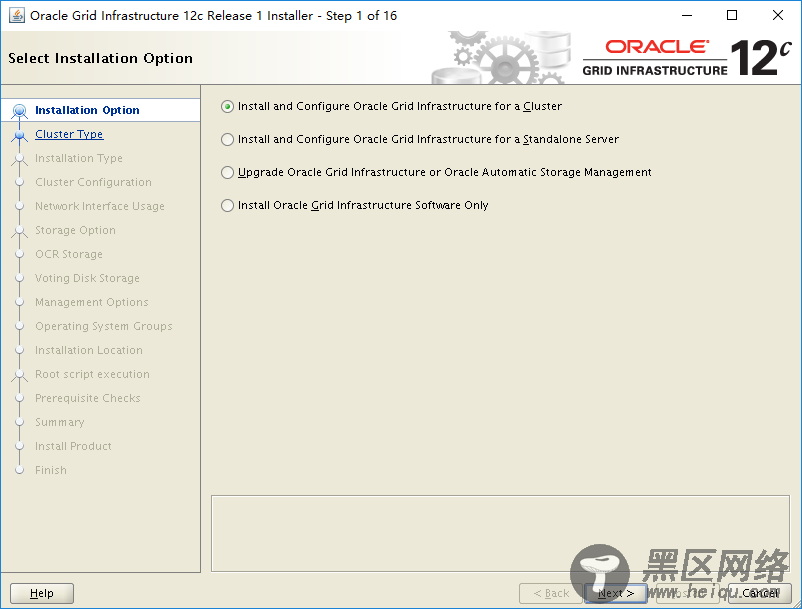This screenshot has width=802, height=609.
Task: Click the Voting Disk Storage step label
Action: (87, 278)
